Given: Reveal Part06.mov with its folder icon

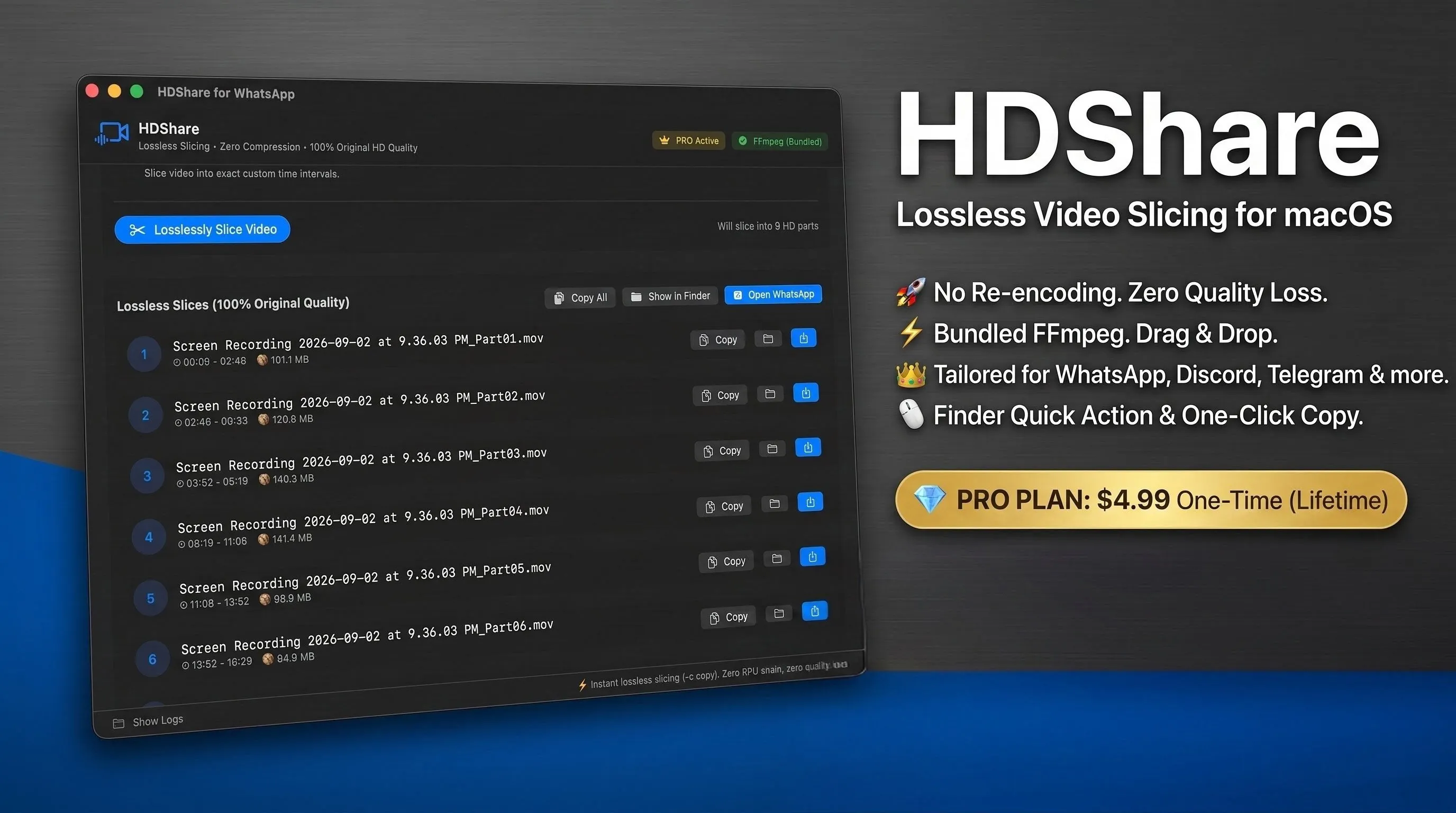Looking at the screenshot, I should click(x=779, y=613).
